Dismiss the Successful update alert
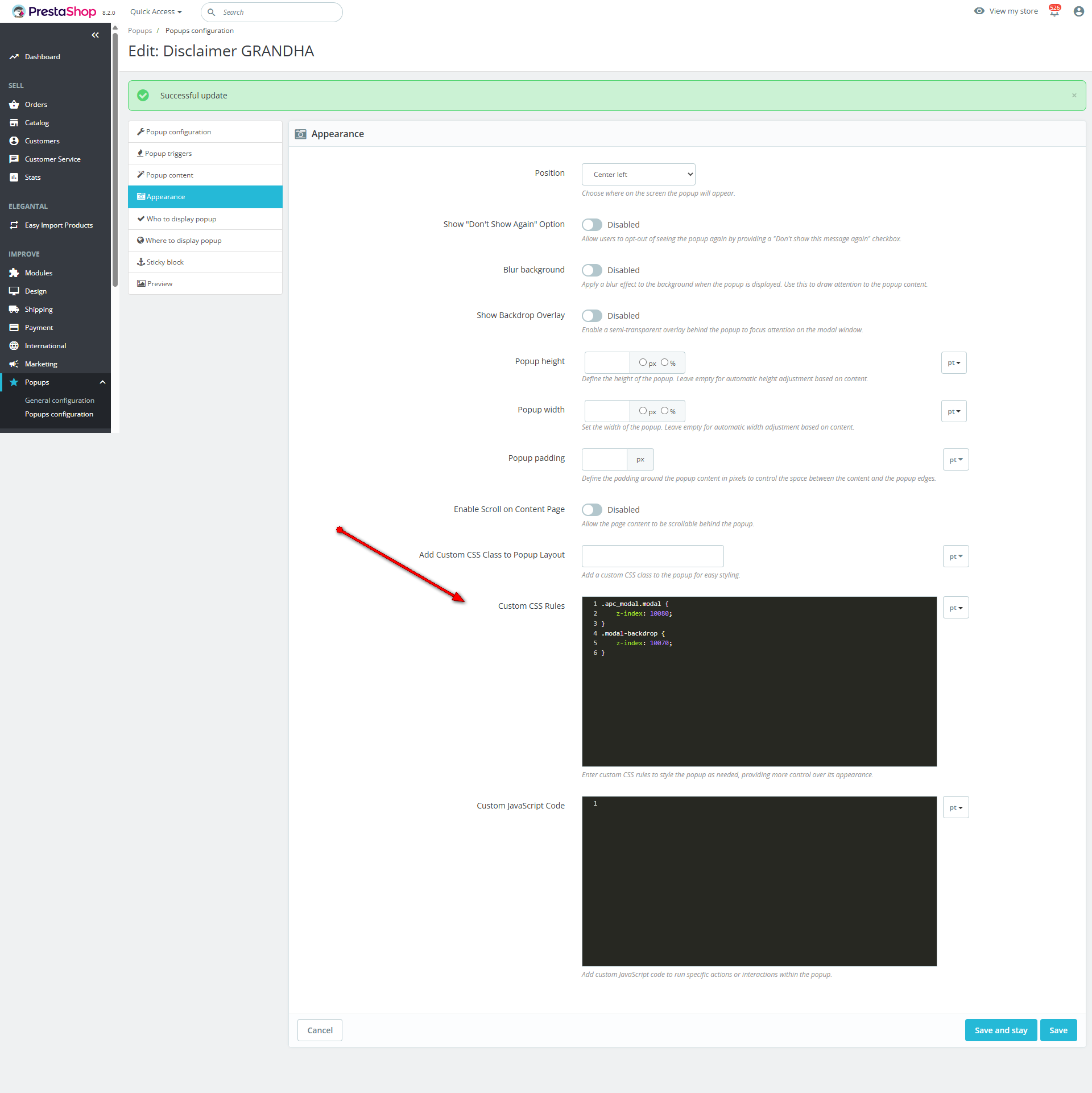This screenshot has height=1093, width=1092. (1074, 96)
